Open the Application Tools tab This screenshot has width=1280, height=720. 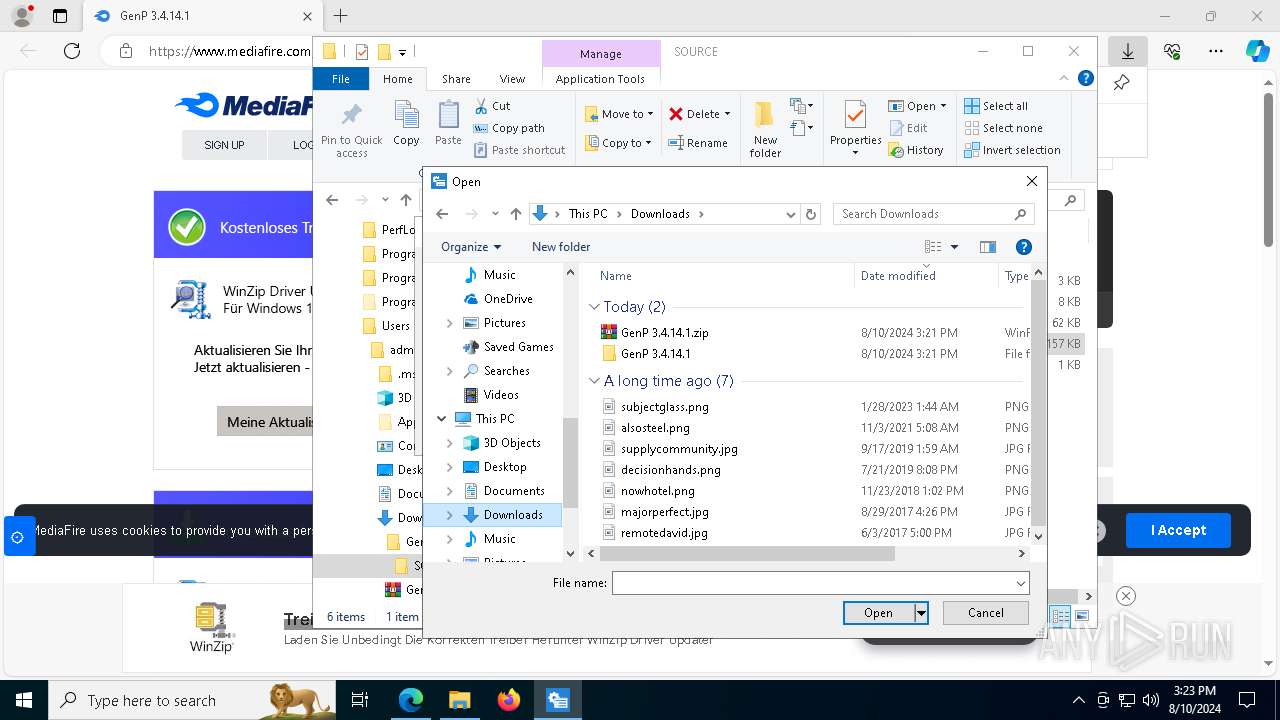pos(600,79)
